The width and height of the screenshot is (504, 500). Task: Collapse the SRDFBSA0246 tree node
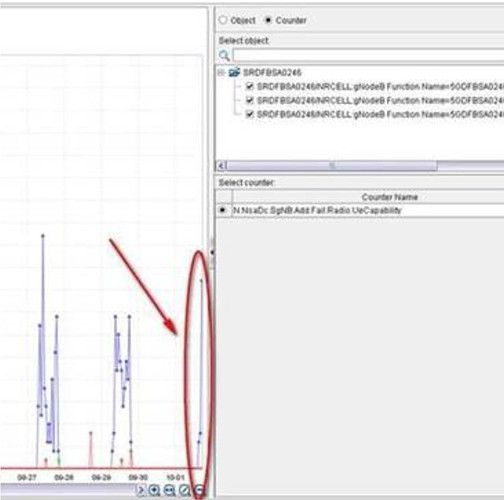pyautogui.click(x=221, y=72)
